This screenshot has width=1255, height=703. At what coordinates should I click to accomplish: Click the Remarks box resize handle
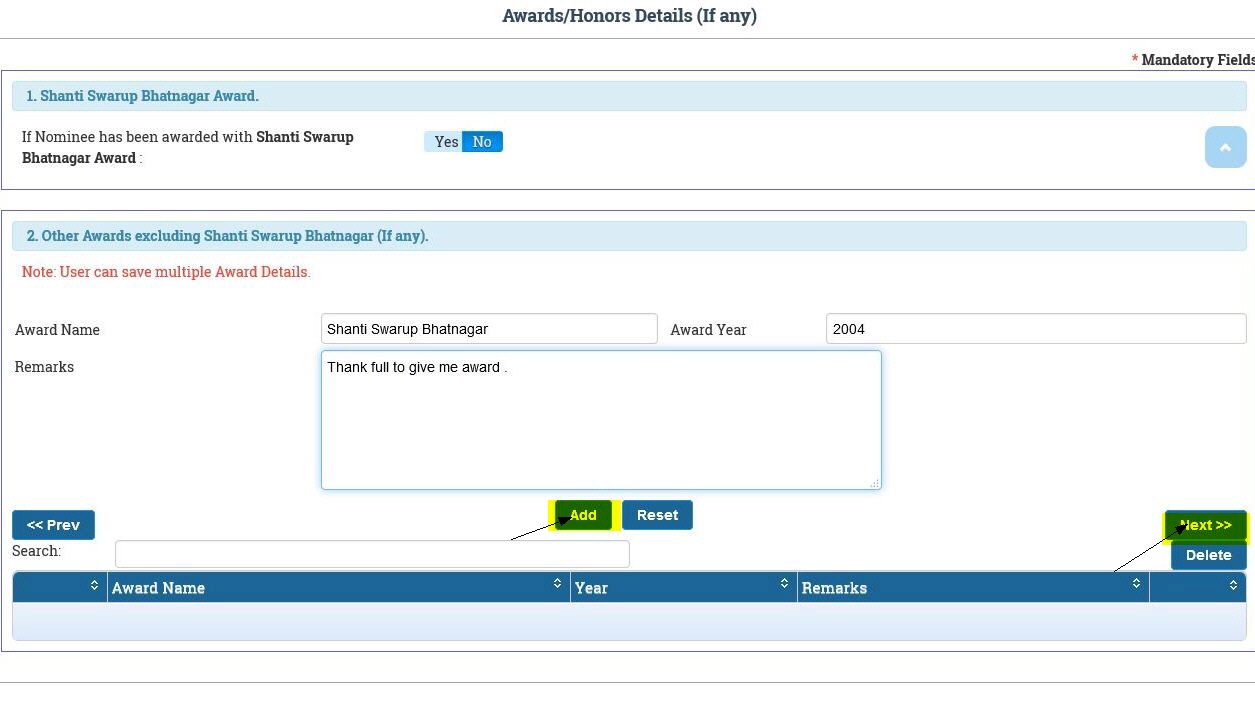(x=874, y=483)
